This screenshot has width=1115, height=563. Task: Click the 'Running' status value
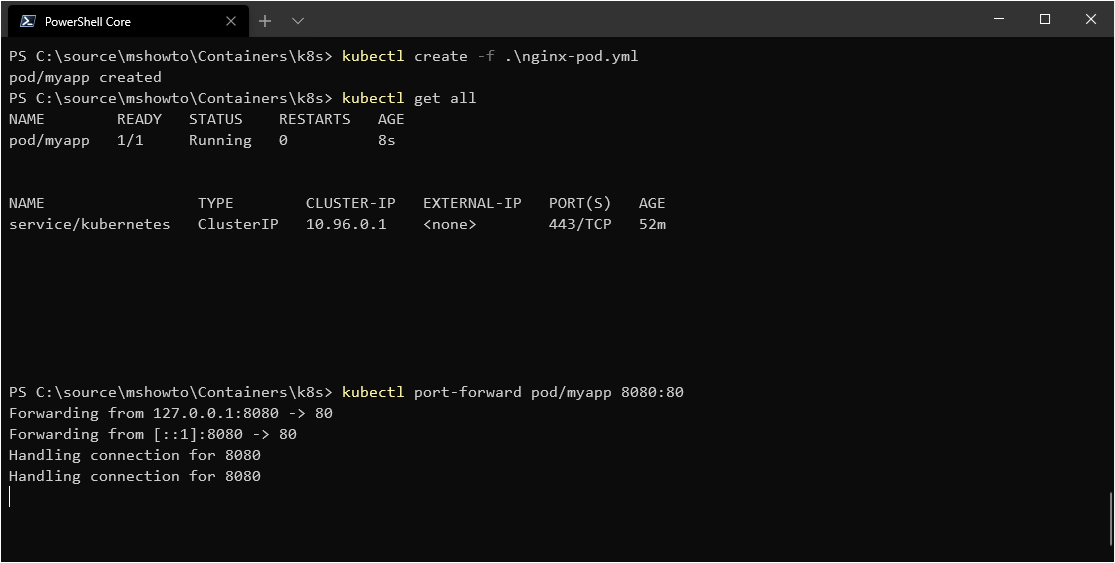[220, 140]
